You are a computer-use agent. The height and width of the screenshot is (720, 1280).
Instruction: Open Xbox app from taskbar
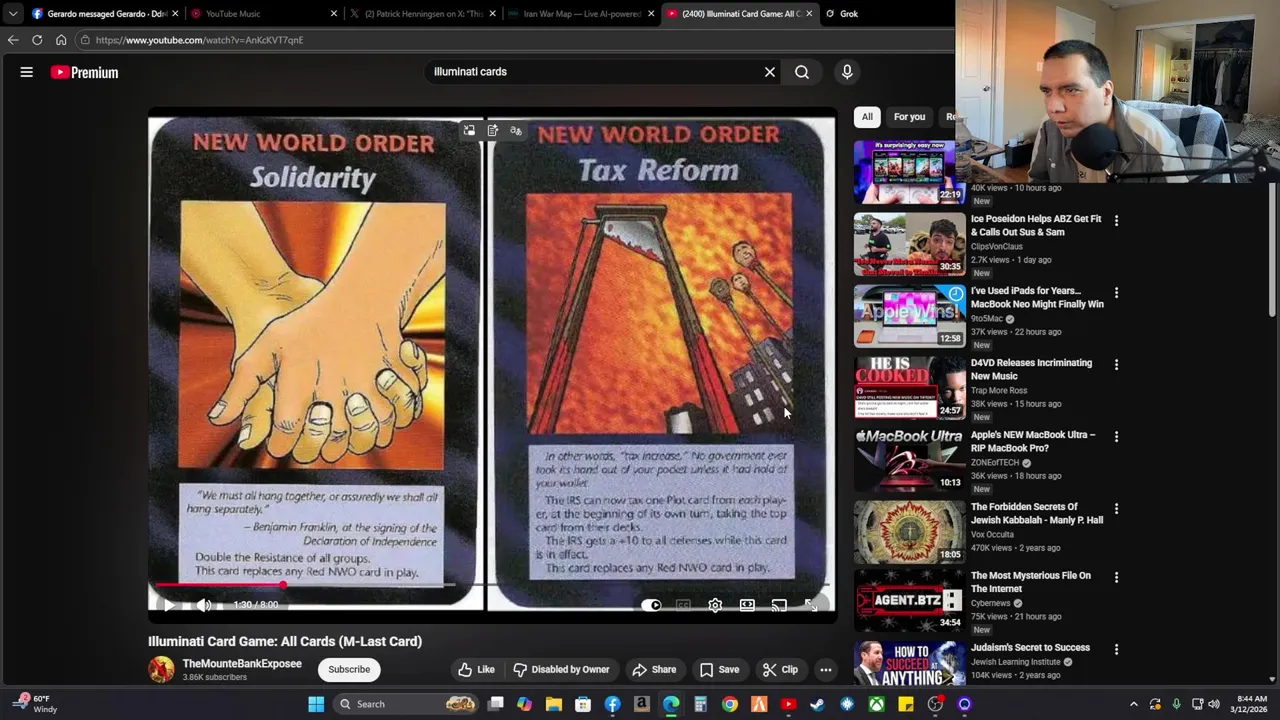(876, 704)
